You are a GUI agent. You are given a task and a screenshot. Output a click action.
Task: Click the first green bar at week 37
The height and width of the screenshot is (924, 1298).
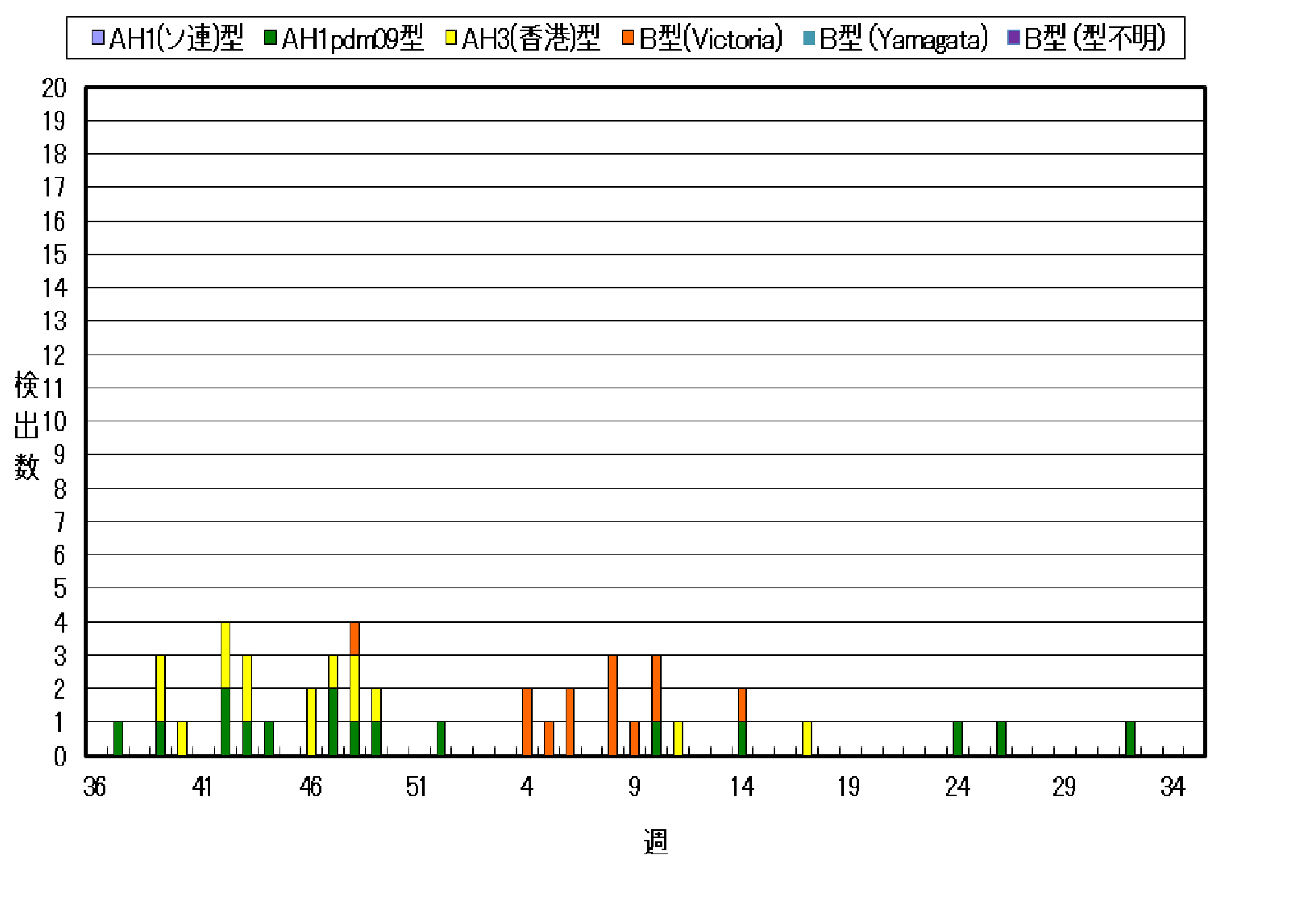(x=118, y=739)
